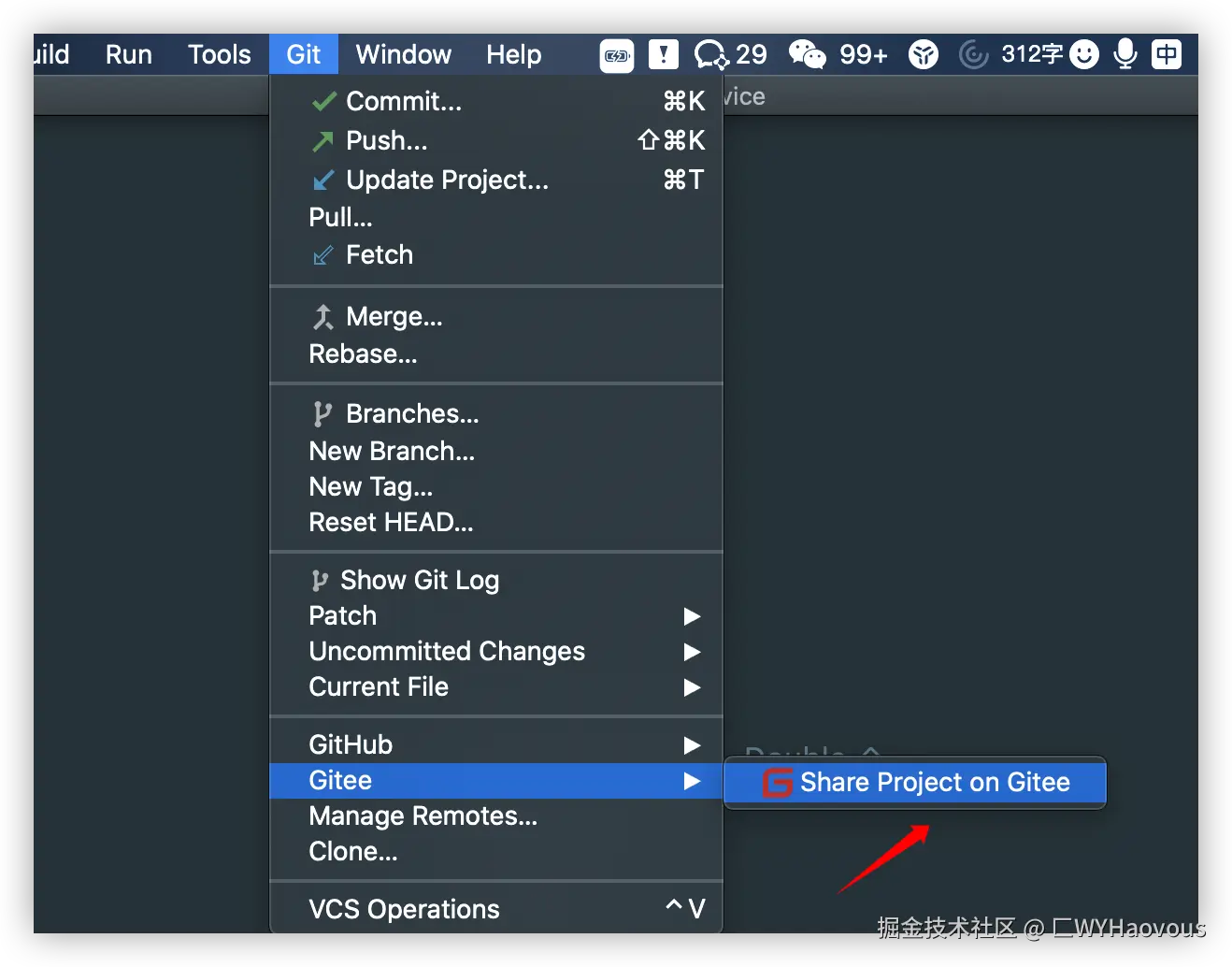1232x967 pixels.
Task: Click the Fetch icon in Git menu
Action: pos(322,255)
